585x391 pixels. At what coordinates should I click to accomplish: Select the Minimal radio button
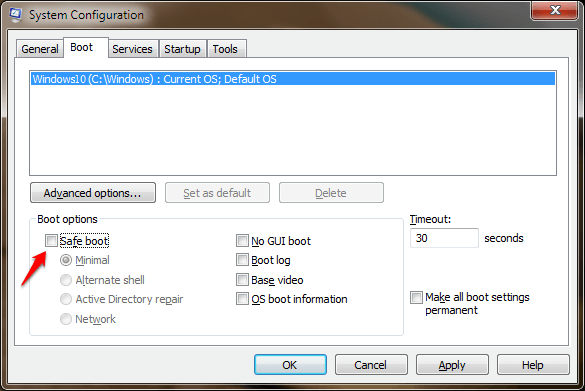(66, 260)
